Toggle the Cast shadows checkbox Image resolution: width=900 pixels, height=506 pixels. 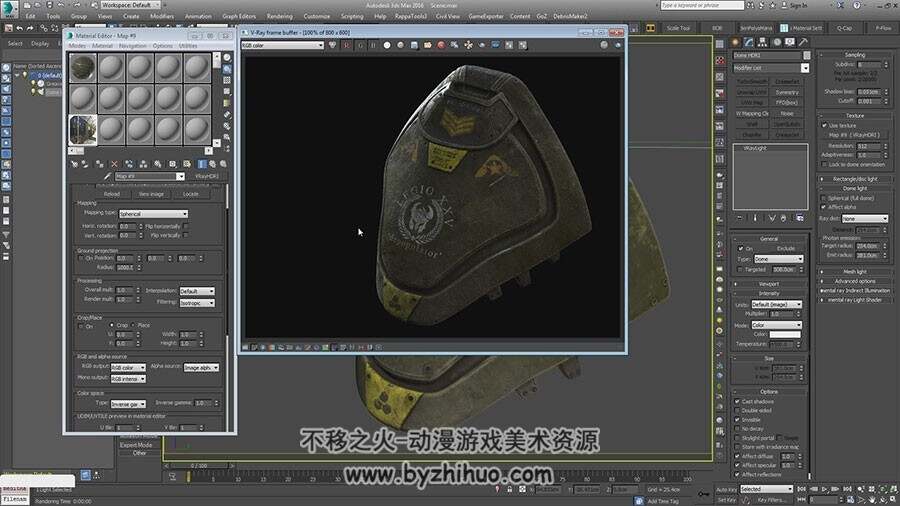tap(738, 401)
